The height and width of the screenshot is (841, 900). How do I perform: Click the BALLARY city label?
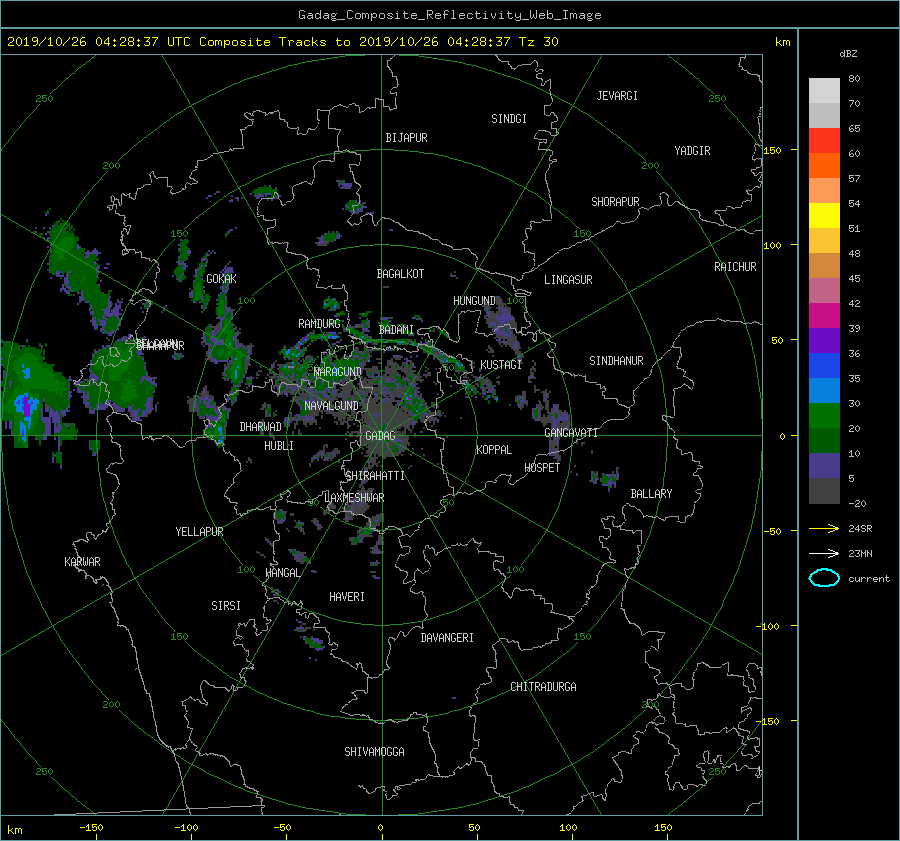click(x=651, y=494)
